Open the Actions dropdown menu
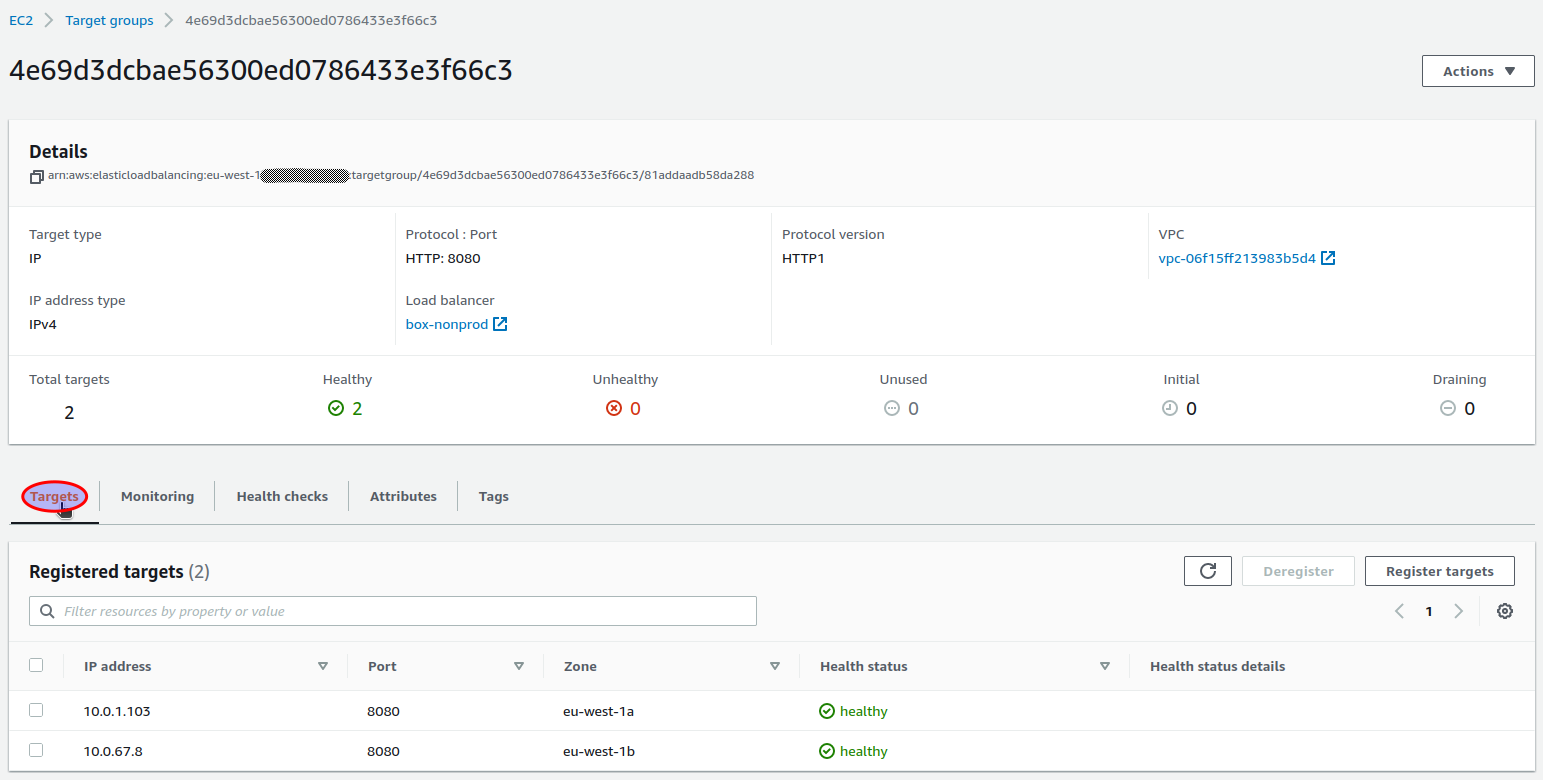 point(1477,70)
